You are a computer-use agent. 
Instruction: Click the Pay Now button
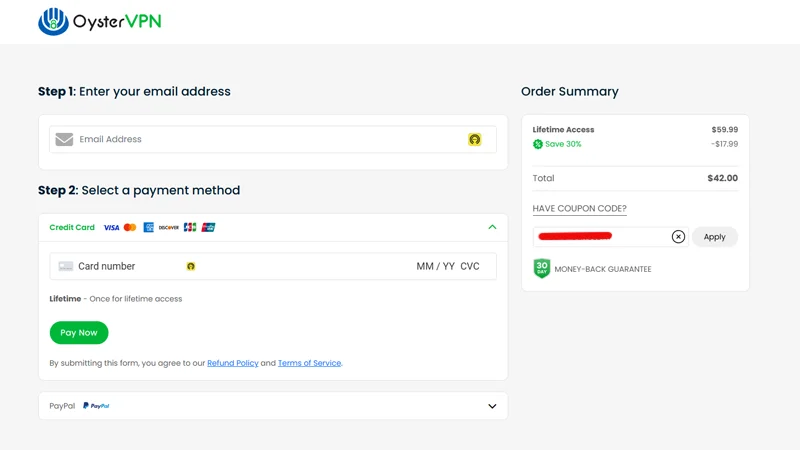tap(79, 333)
